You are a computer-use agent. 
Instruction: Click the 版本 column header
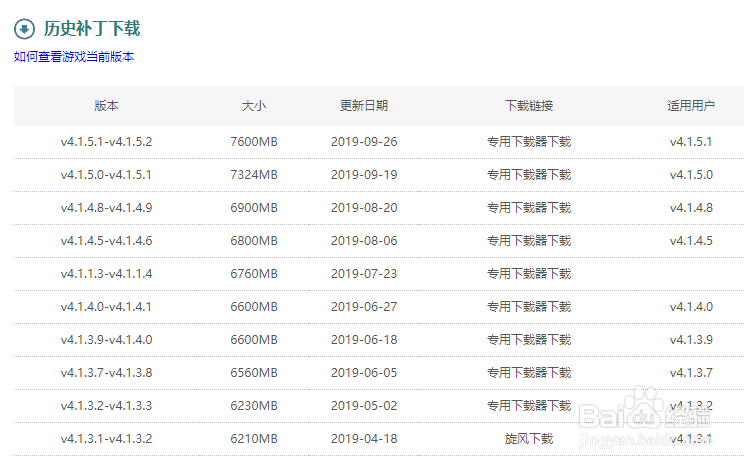pyautogui.click(x=106, y=106)
